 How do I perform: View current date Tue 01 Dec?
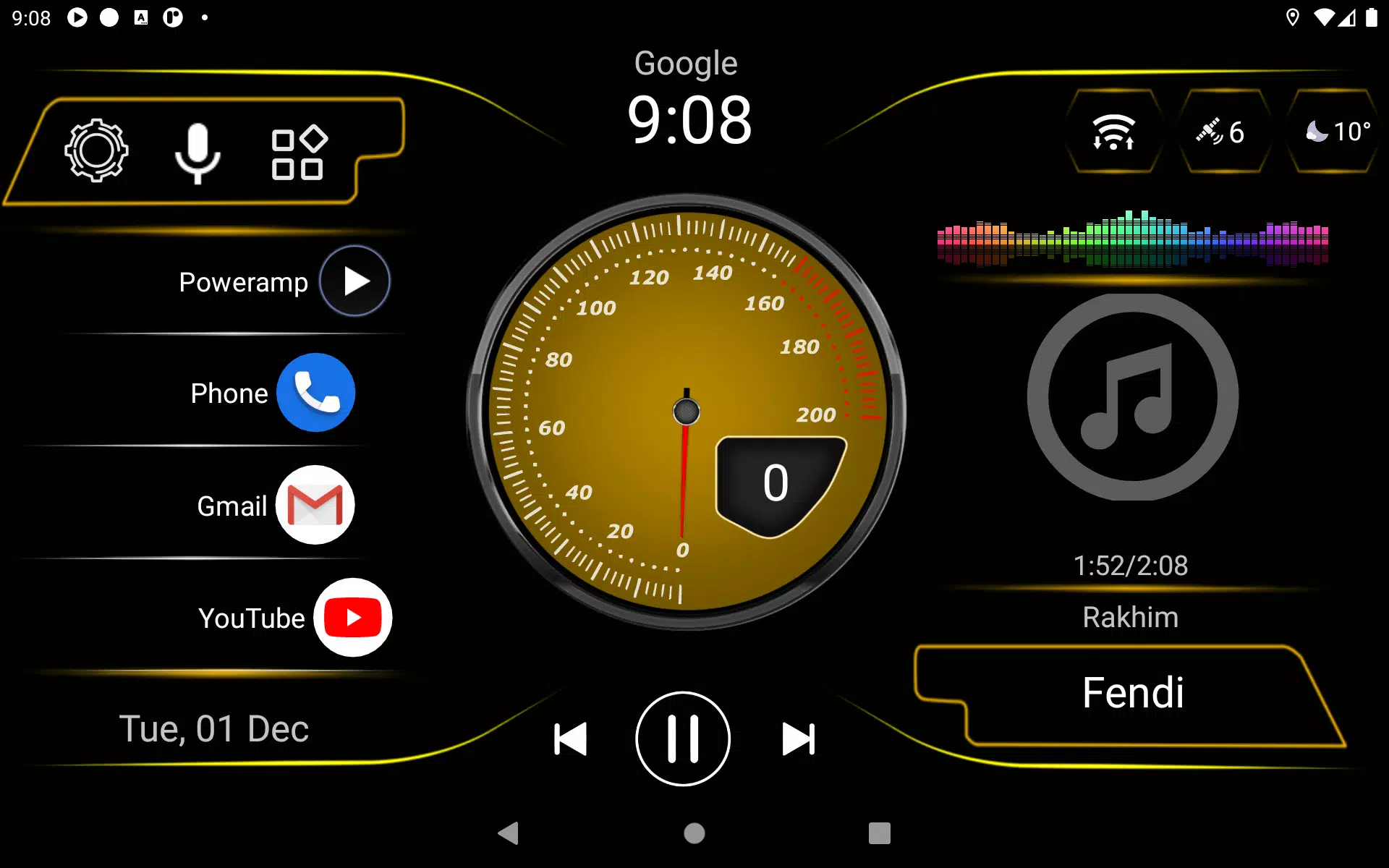(x=213, y=727)
